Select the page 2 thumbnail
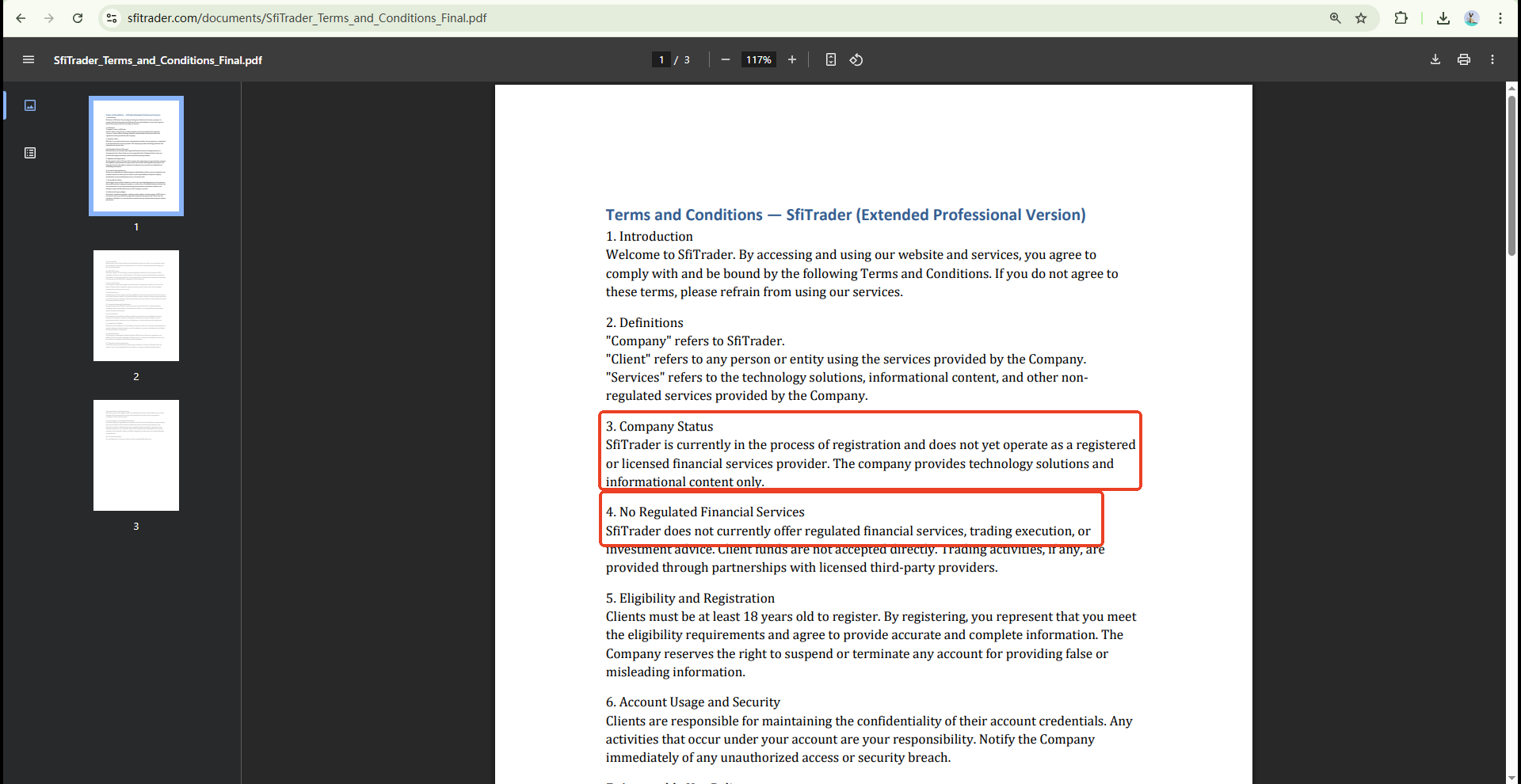This screenshot has height=784, width=1521. click(136, 306)
